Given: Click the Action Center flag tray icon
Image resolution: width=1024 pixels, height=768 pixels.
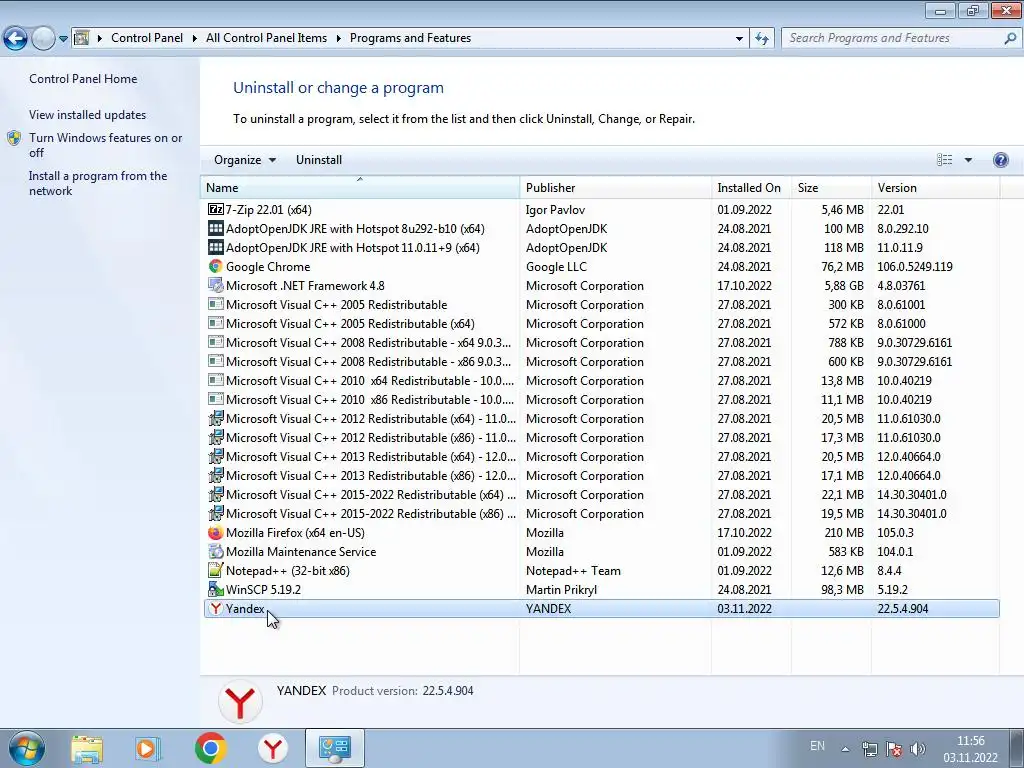Looking at the screenshot, I should pos(894,748).
